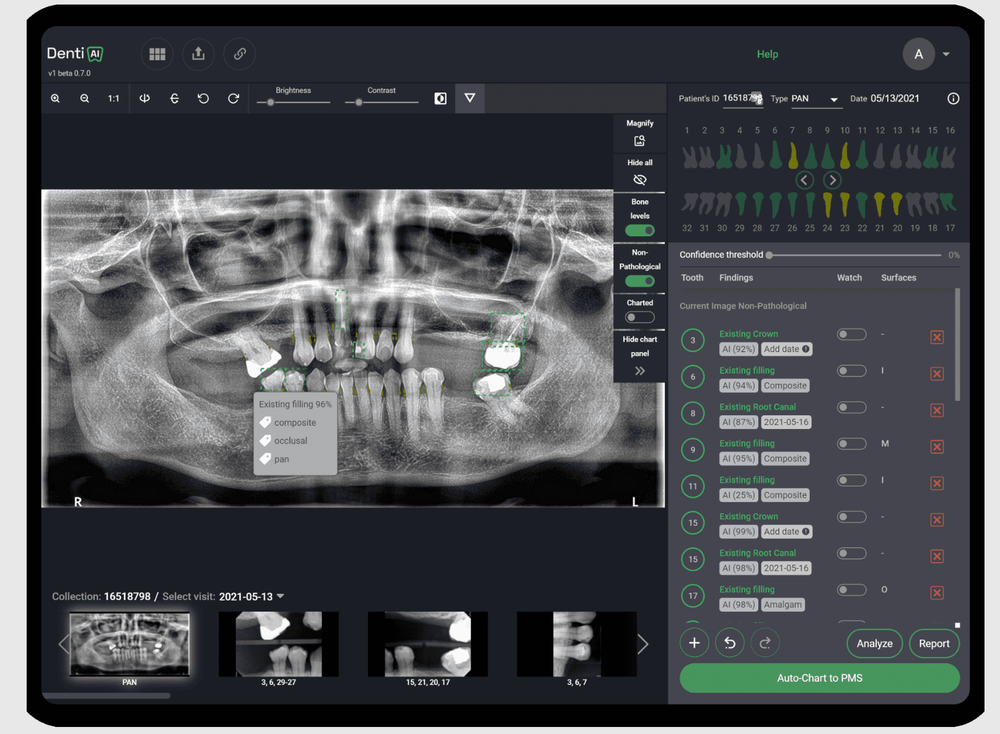Open patient info icon
This screenshot has height=734, width=1000.
coord(953,98)
